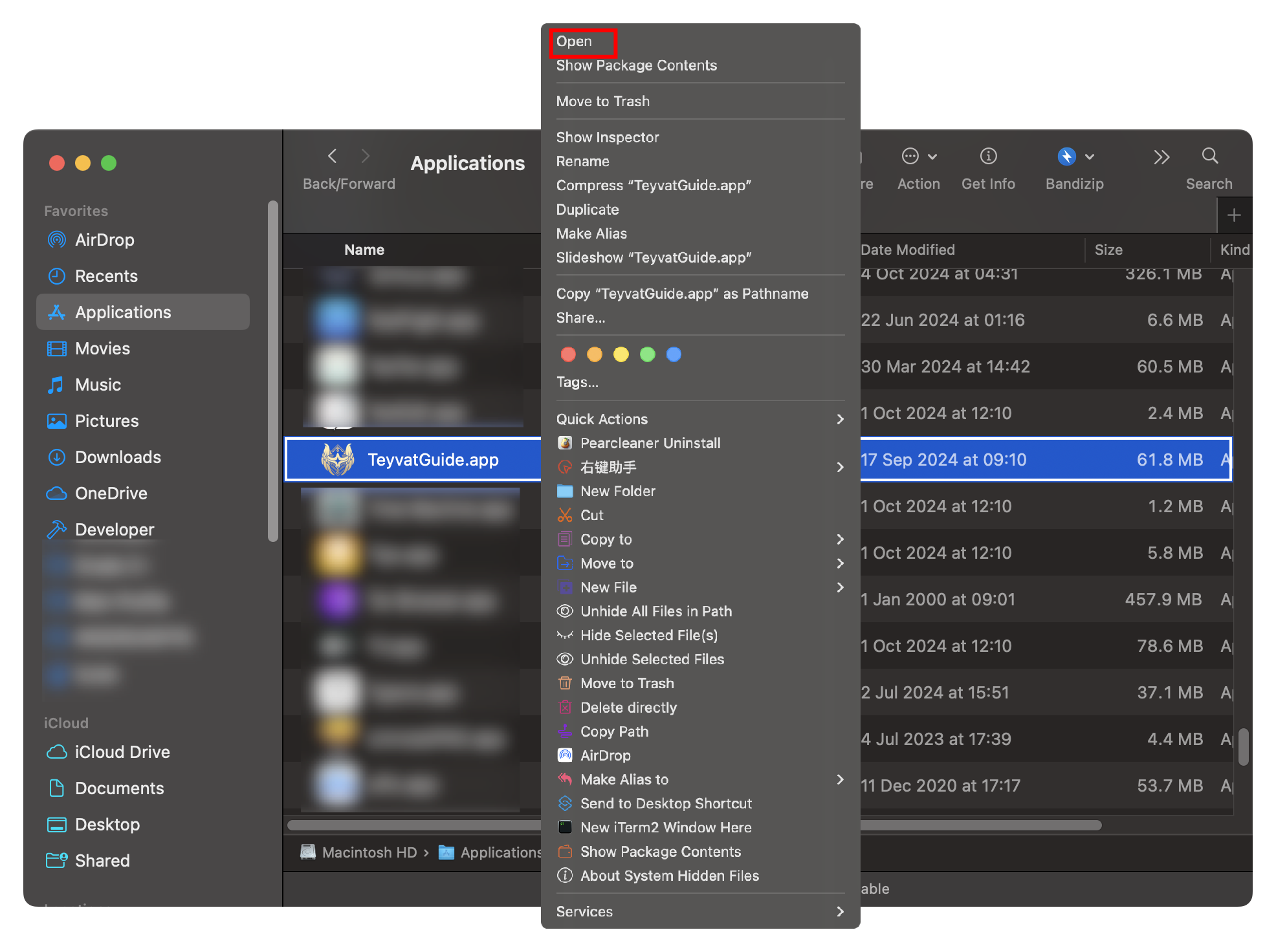Click Hide Selected File(s) option

pos(648,635)
